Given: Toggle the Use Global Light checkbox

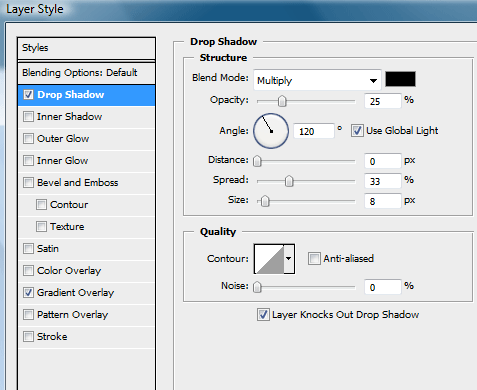Looking at the screenshot, I should point(357,131).
